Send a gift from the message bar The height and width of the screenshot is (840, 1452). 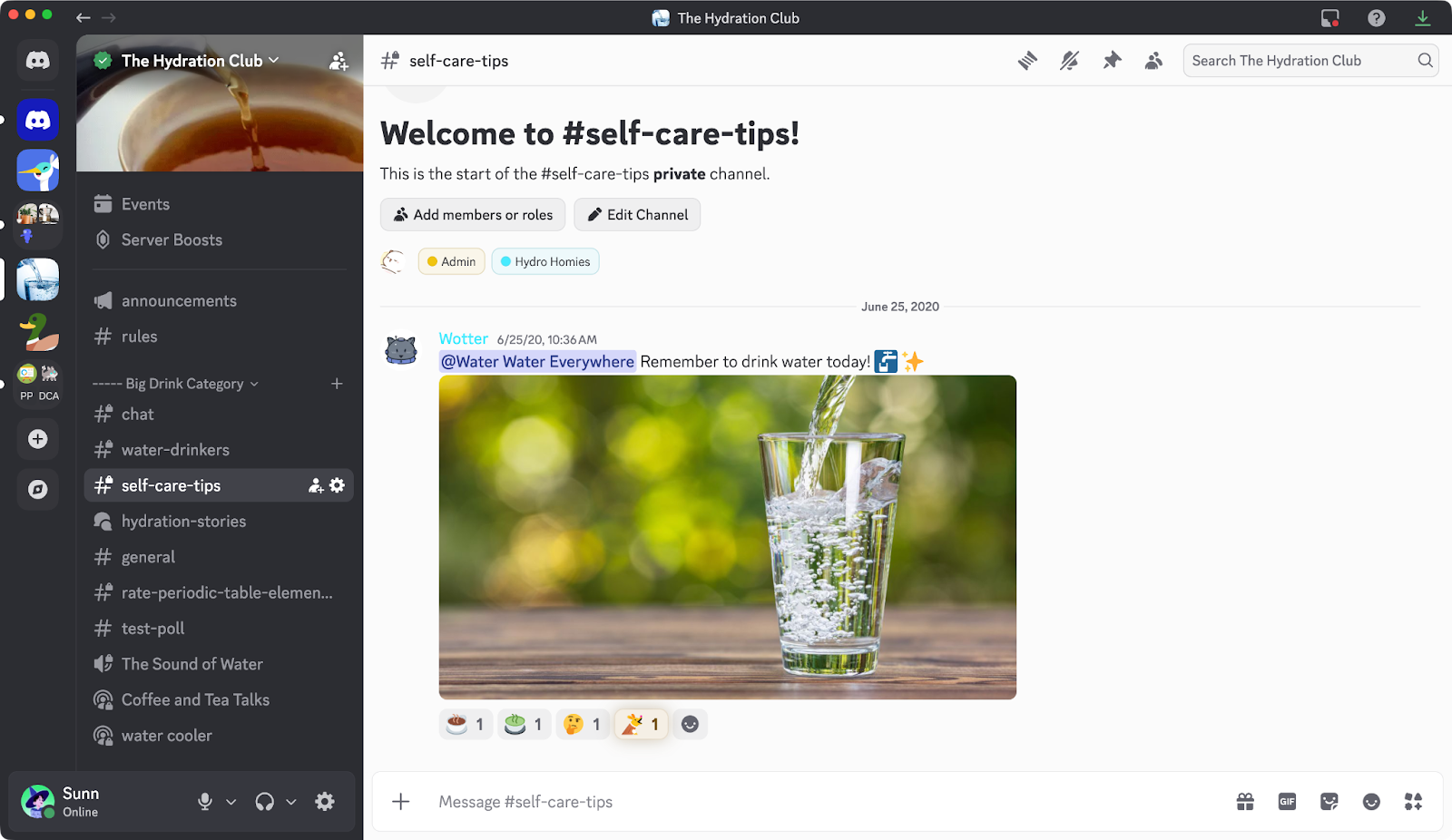[x=1244, y=801]
